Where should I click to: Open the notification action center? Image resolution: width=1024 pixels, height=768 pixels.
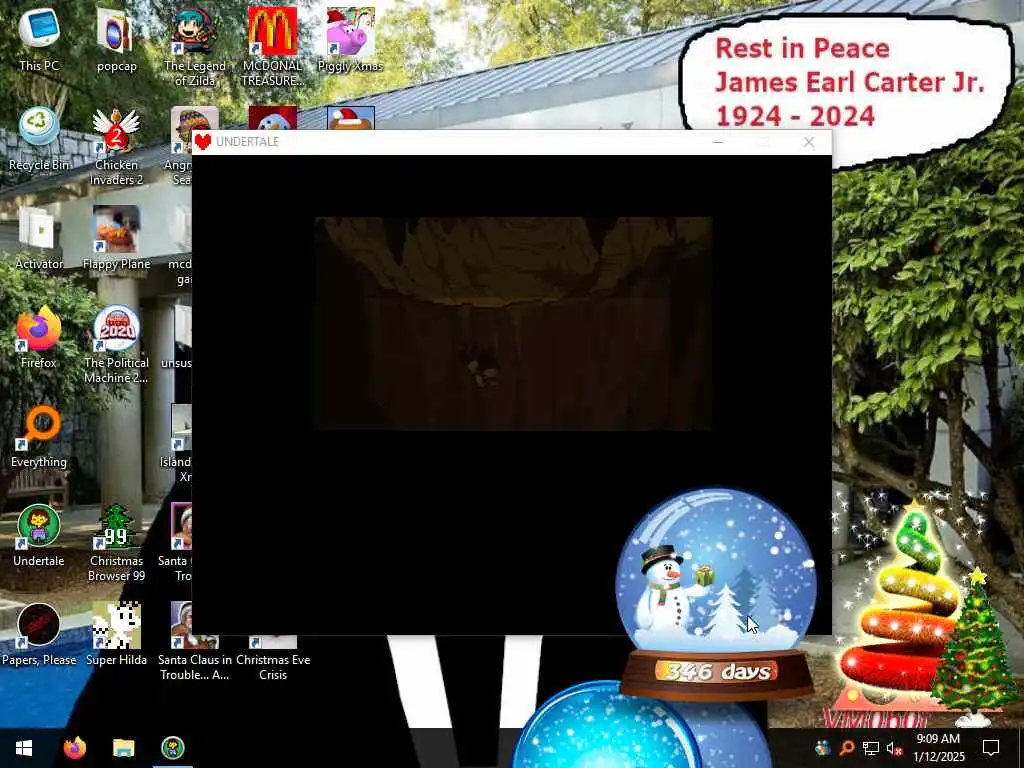pos(991,748)
